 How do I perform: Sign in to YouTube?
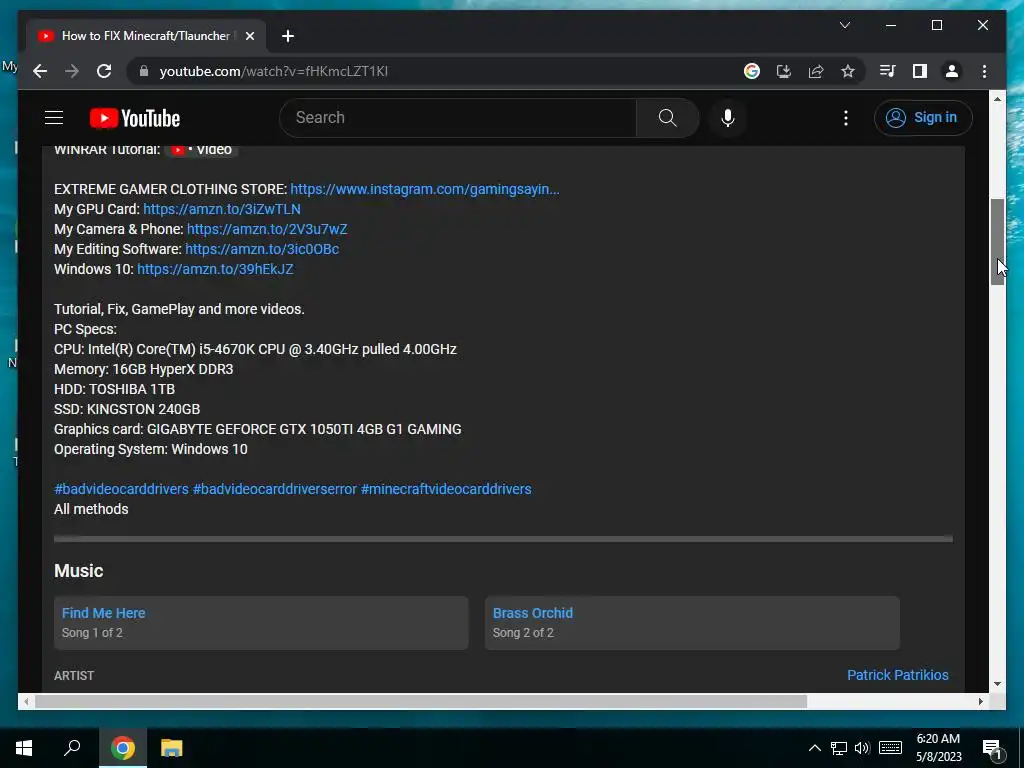[x=923, y=118]
